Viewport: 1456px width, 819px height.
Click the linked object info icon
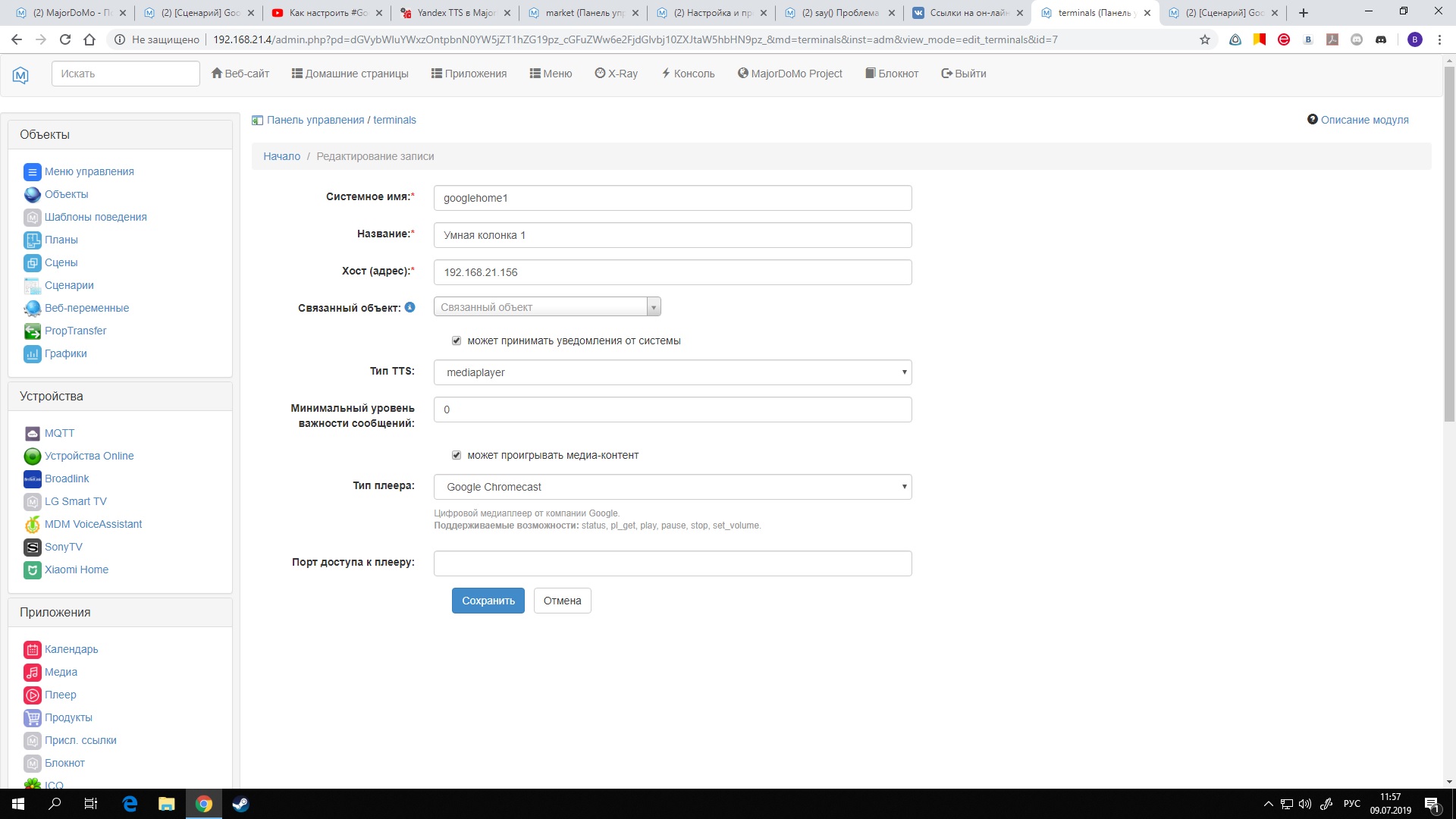click(x=409, y=308)
